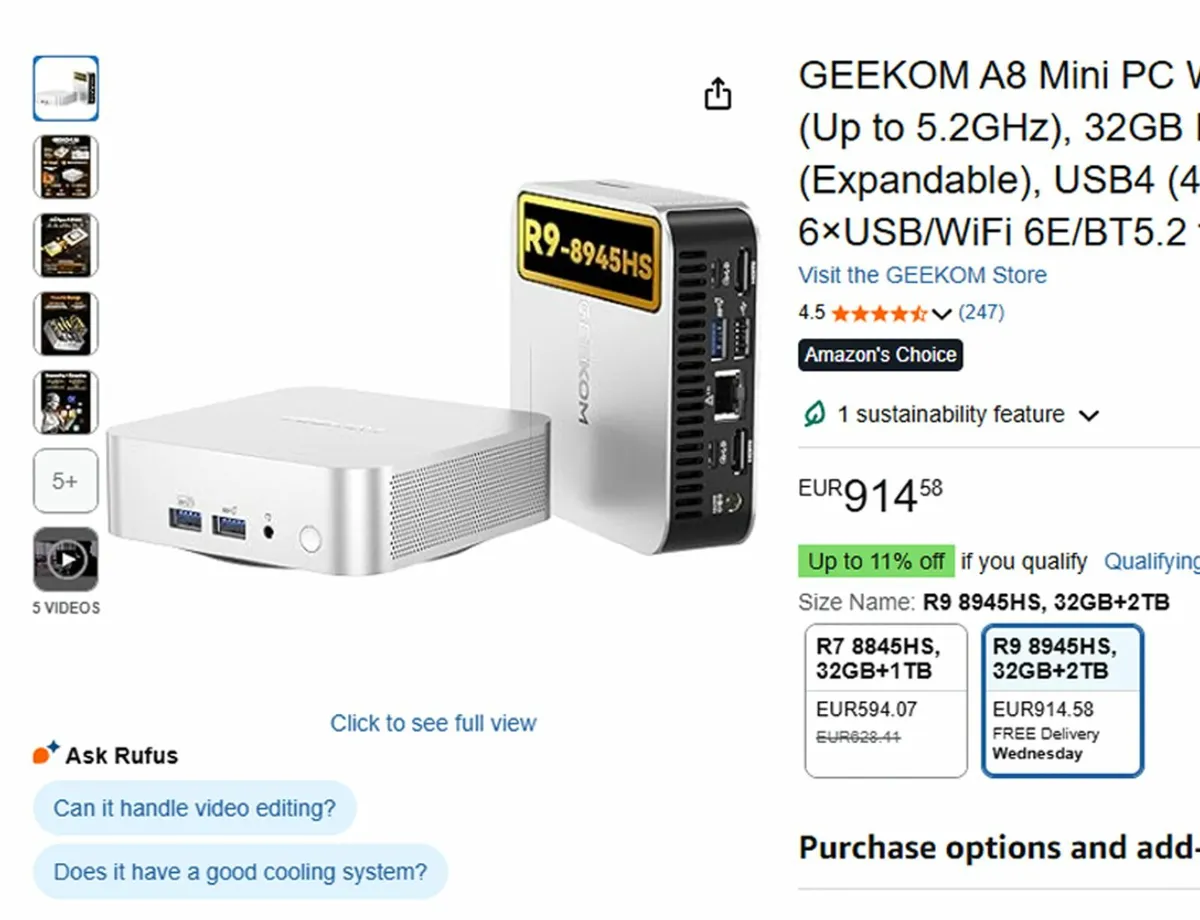Choose R7 8845HS, 32GB+1TB size option
Image resolution: width=1200 pixels, height=920 pixels.
(886, 700)
